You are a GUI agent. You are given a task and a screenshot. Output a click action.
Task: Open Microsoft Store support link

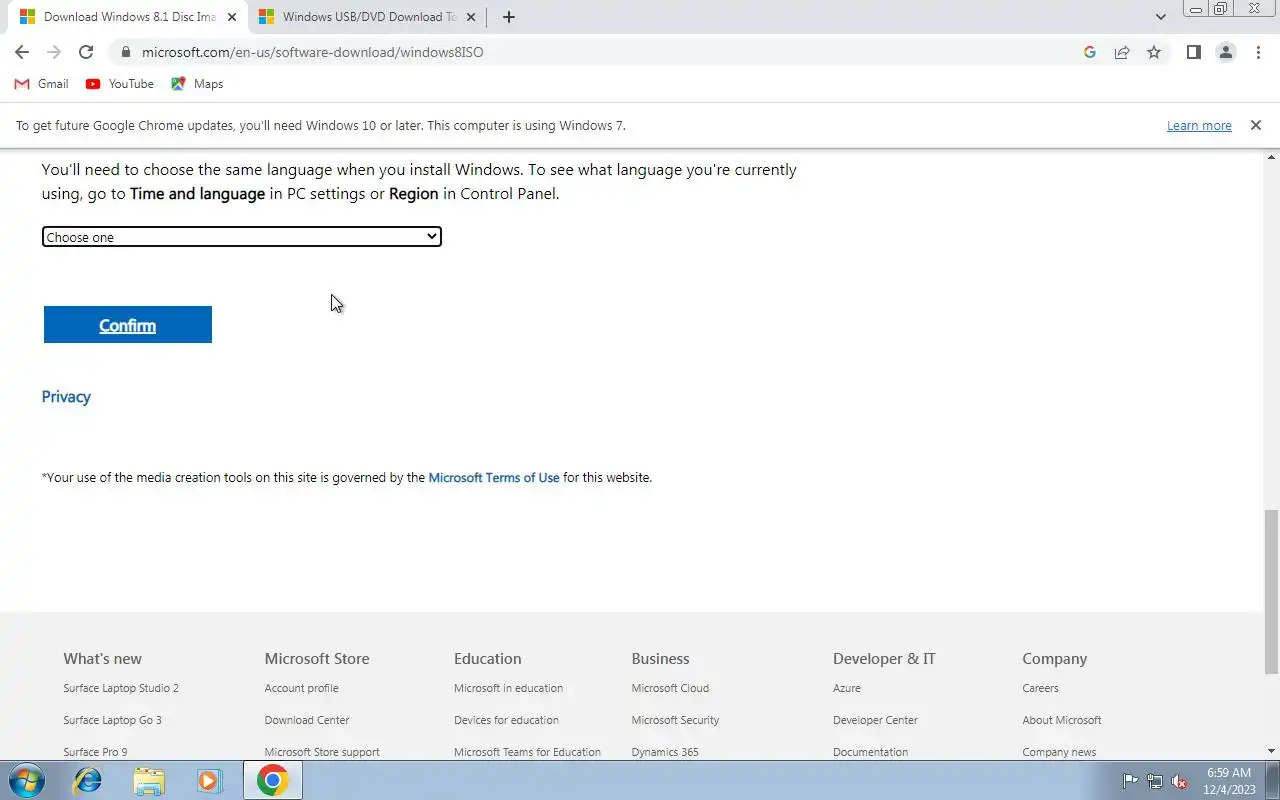coord(322,752)
